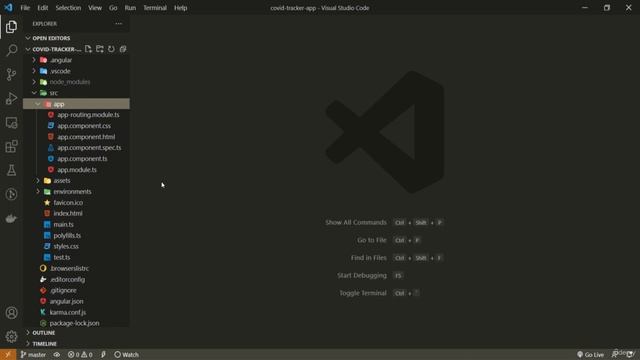Open the Search view icon

coord(11,50)
